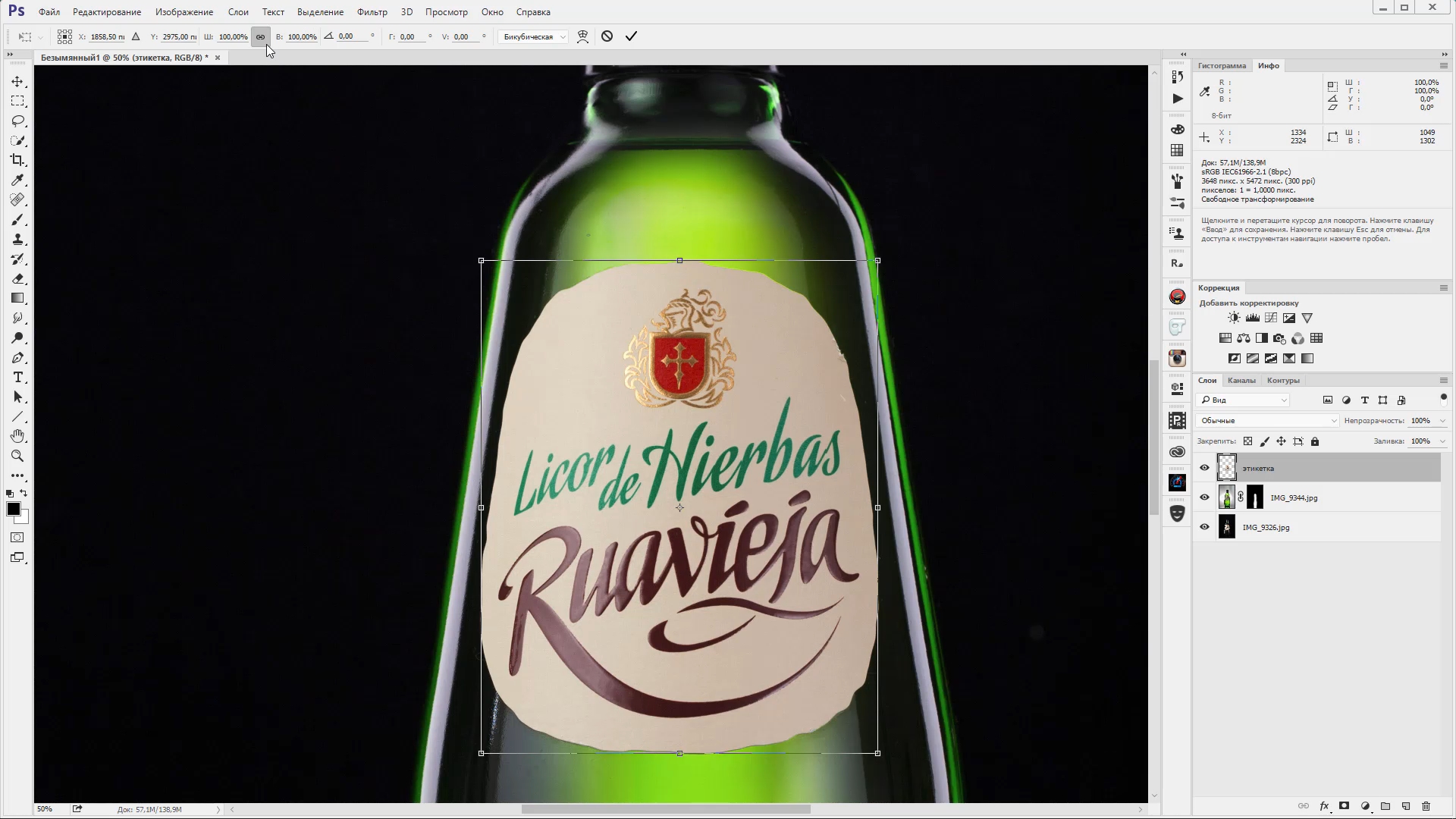
Task: Toggle lock image pixels brush icon
Action: coord(1264,441)
